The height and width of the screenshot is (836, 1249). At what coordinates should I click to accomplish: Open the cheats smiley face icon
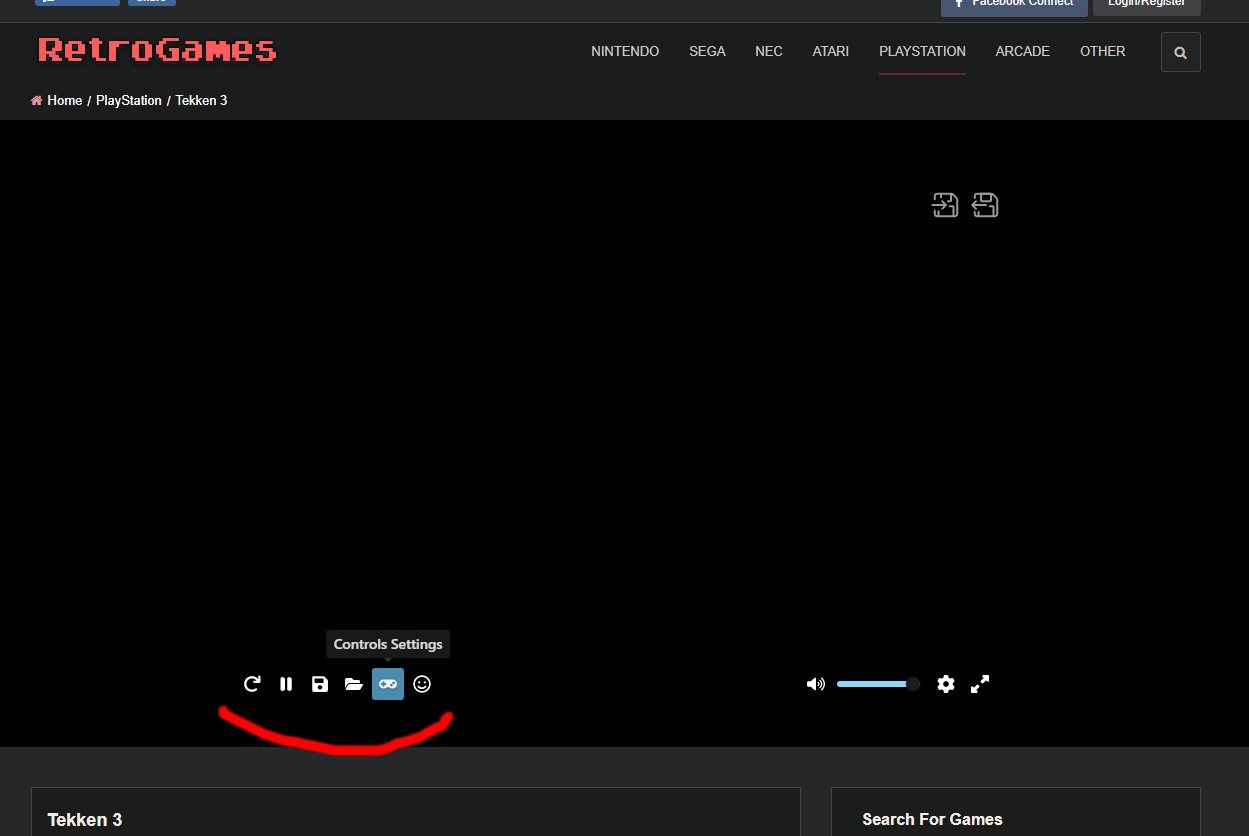click(422, 684)
